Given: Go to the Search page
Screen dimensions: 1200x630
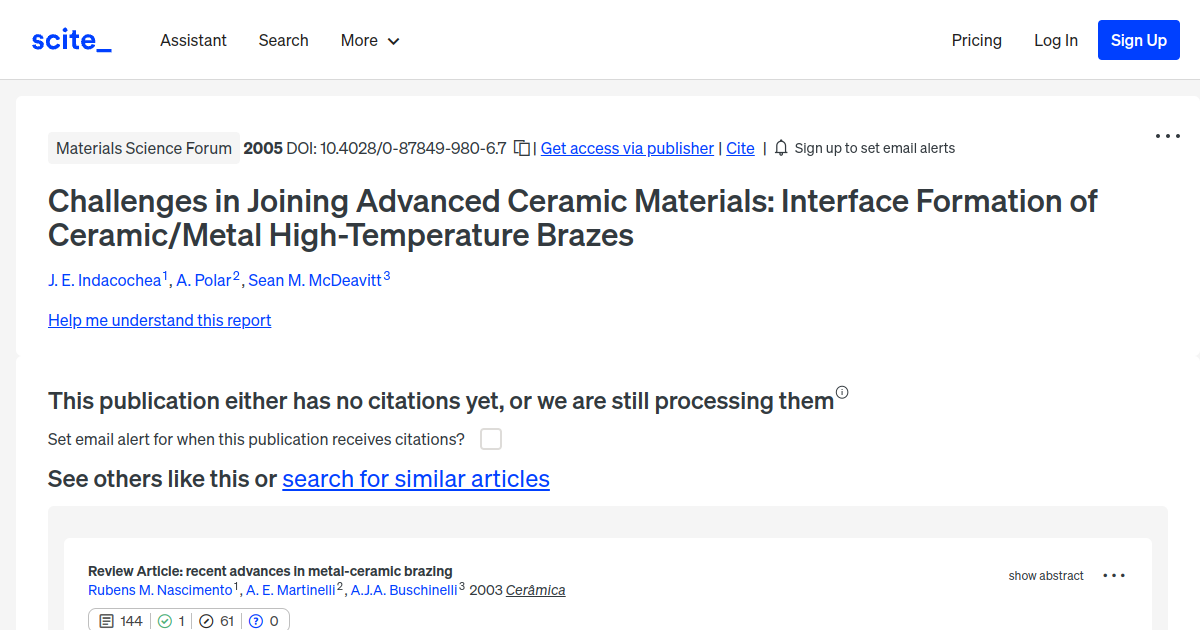Looking at the screenshot, I should tap(283, 40).
